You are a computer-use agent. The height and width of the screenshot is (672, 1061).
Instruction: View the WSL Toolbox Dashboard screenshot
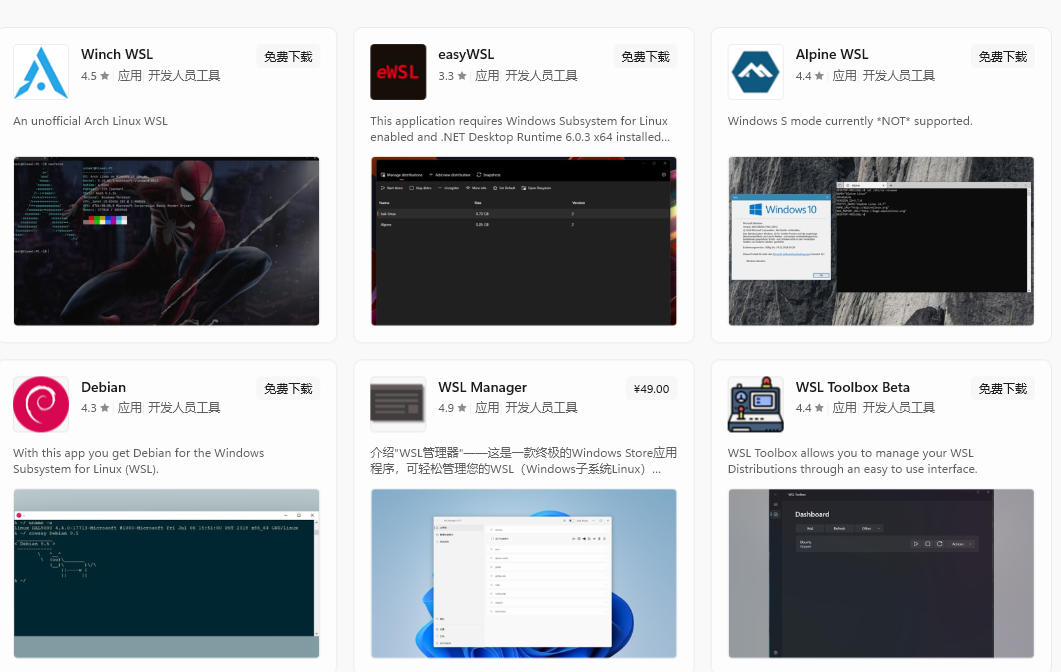pos(881,573)
